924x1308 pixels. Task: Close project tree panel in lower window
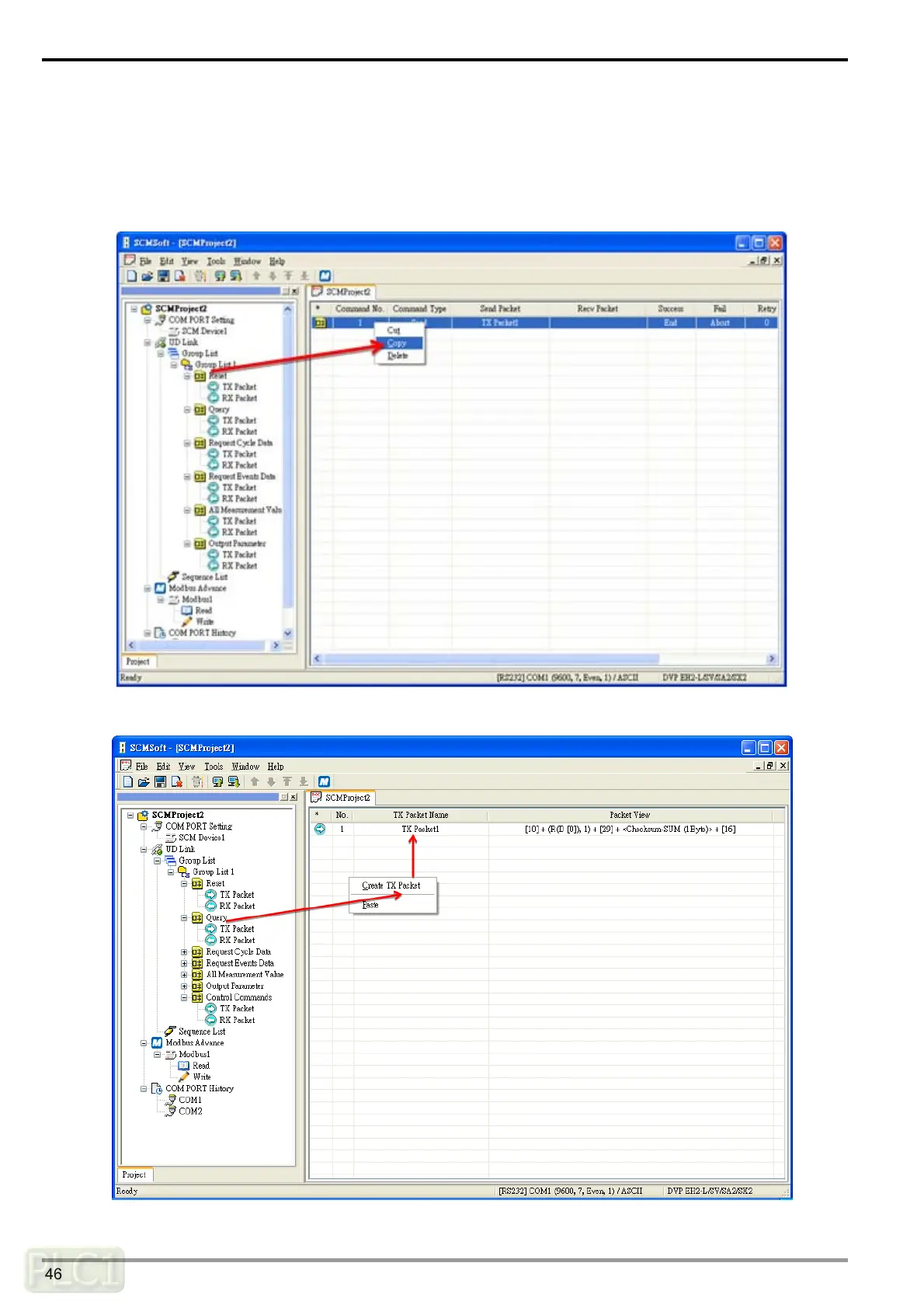coord(293,798)
